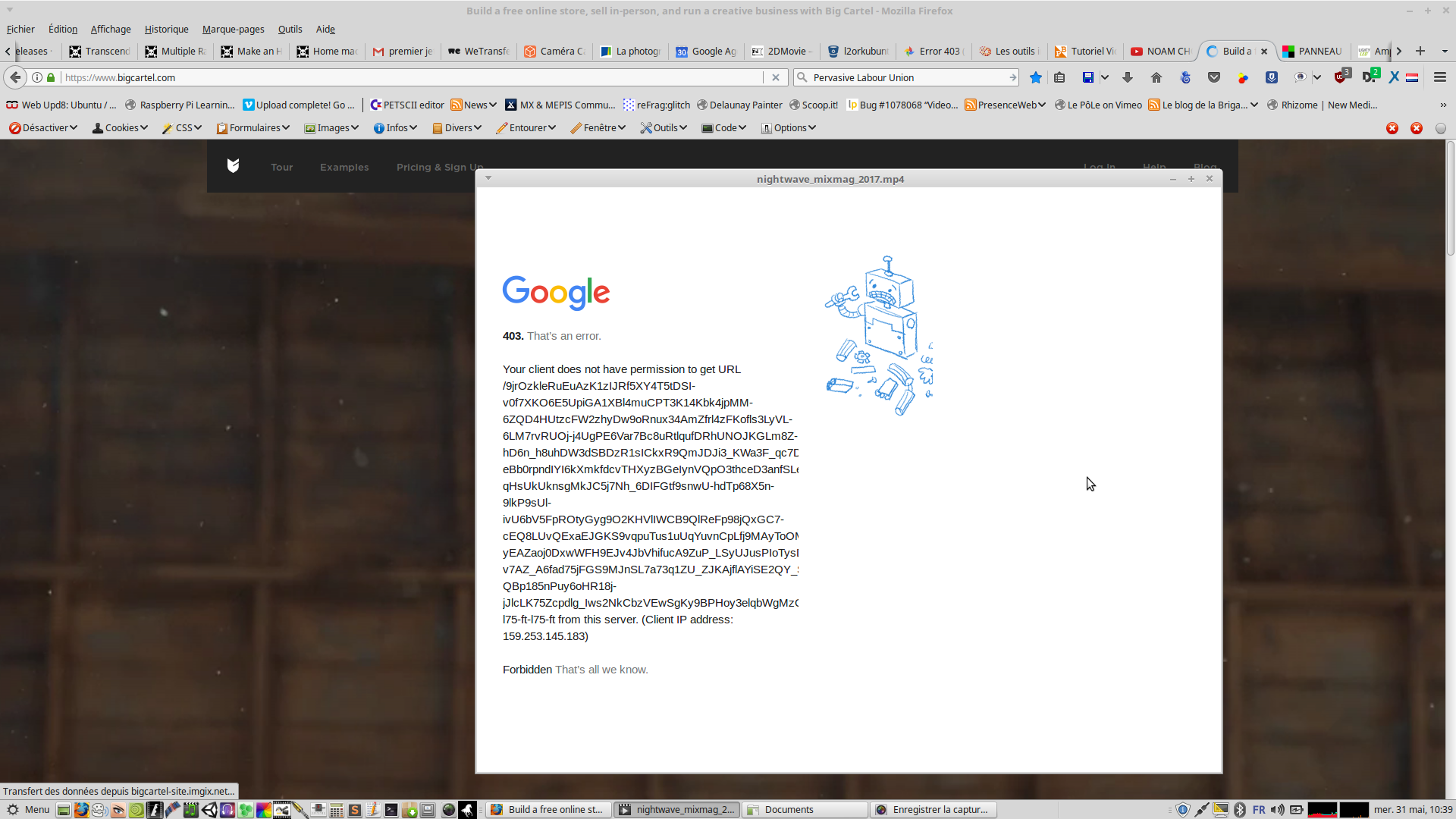Go to Firefox home page icon
This screenshot has width=1456, height=819.
(1156, 77)
